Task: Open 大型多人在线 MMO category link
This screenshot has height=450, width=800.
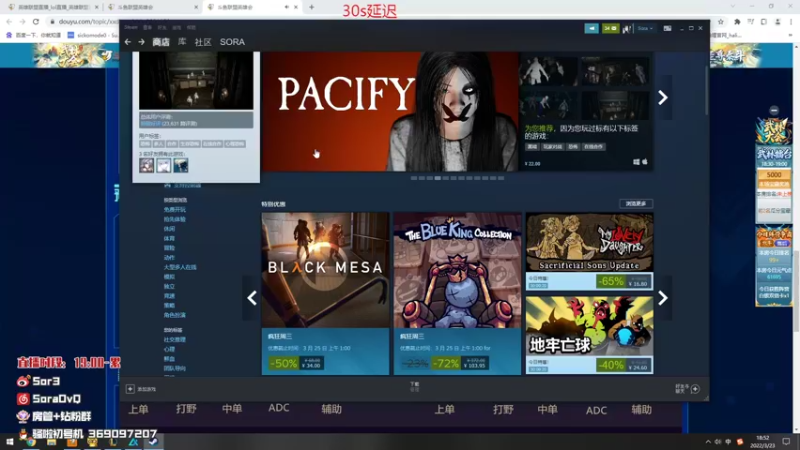Action: point(180,267)
